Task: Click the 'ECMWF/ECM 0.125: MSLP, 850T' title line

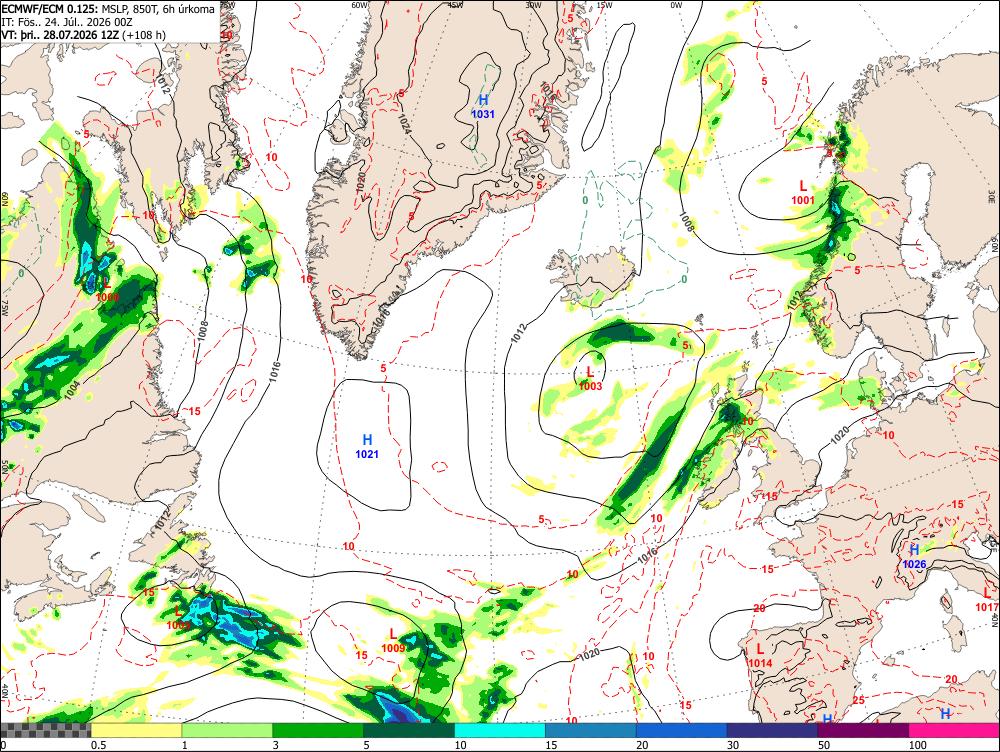Action: pos(108,9)
